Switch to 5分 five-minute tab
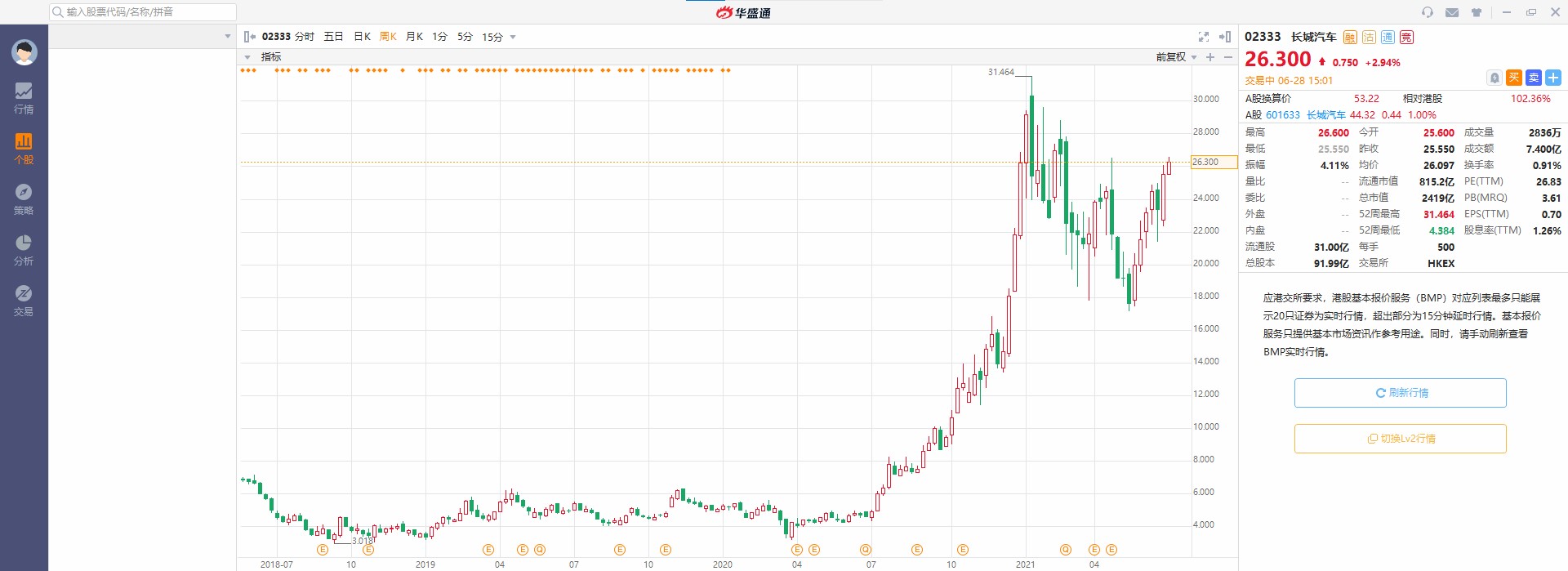 [465, 37]
